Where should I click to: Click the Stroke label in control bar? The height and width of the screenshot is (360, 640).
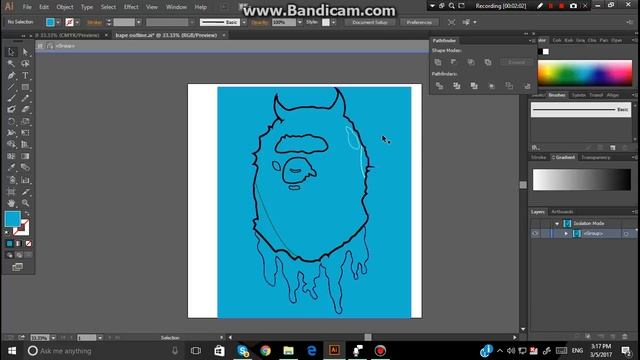tap(94, 22)
